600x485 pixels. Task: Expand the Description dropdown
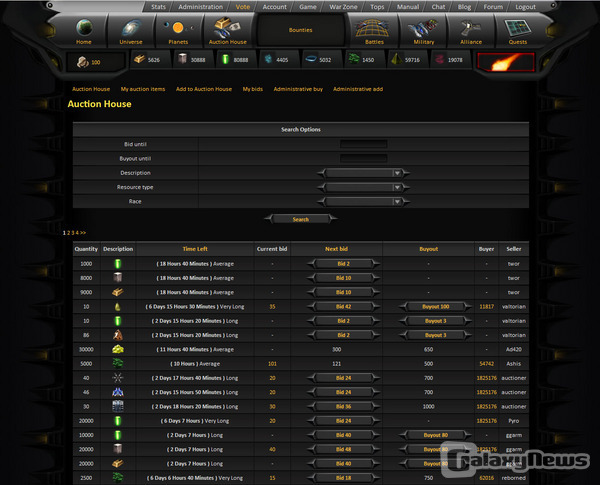362,172
